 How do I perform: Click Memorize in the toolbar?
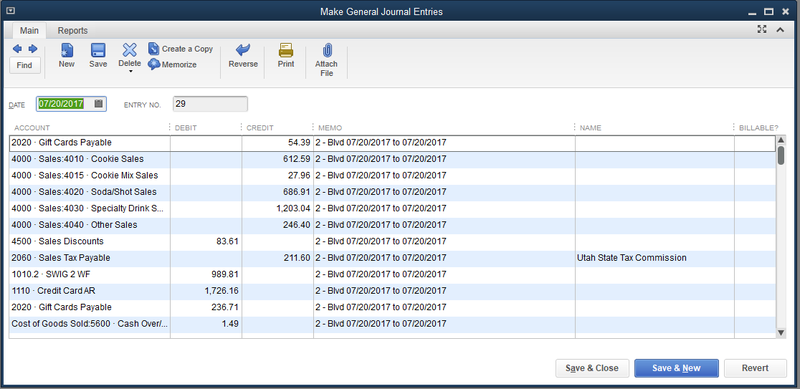click(x=172, y=65)
